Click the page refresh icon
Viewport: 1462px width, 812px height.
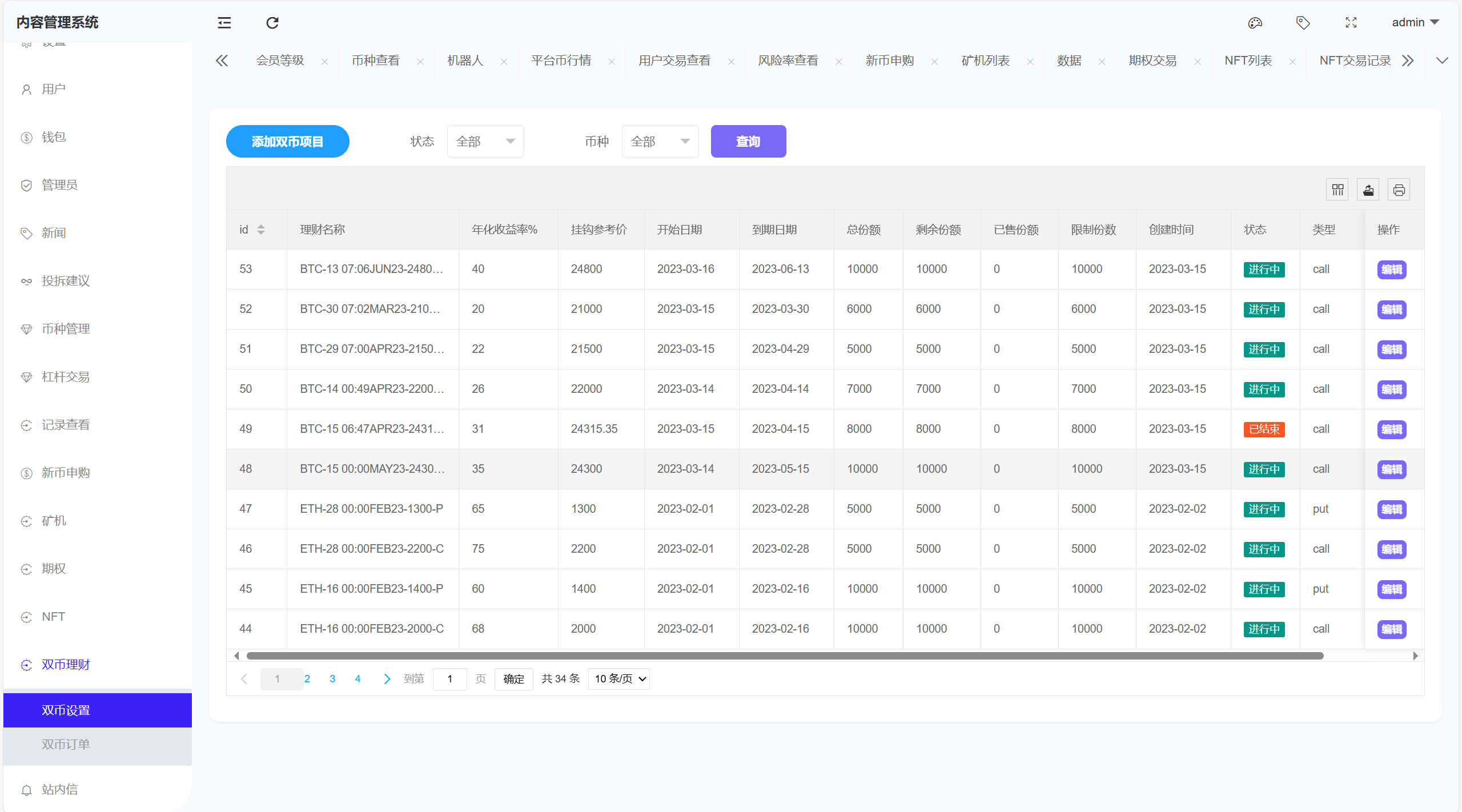coord(272,23)
